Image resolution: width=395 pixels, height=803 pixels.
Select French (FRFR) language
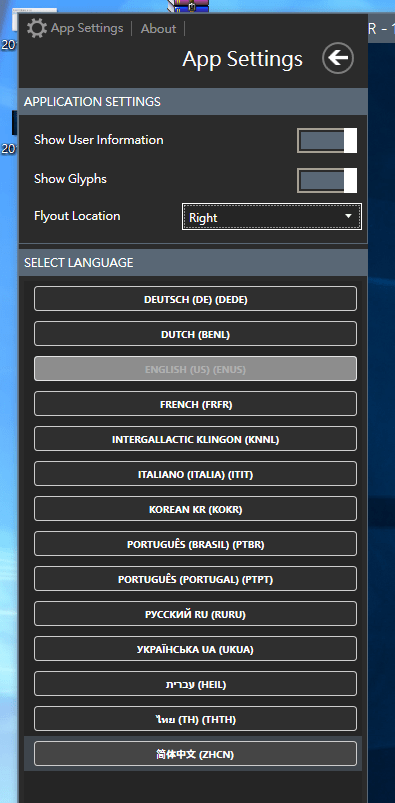tap(195, 404)
